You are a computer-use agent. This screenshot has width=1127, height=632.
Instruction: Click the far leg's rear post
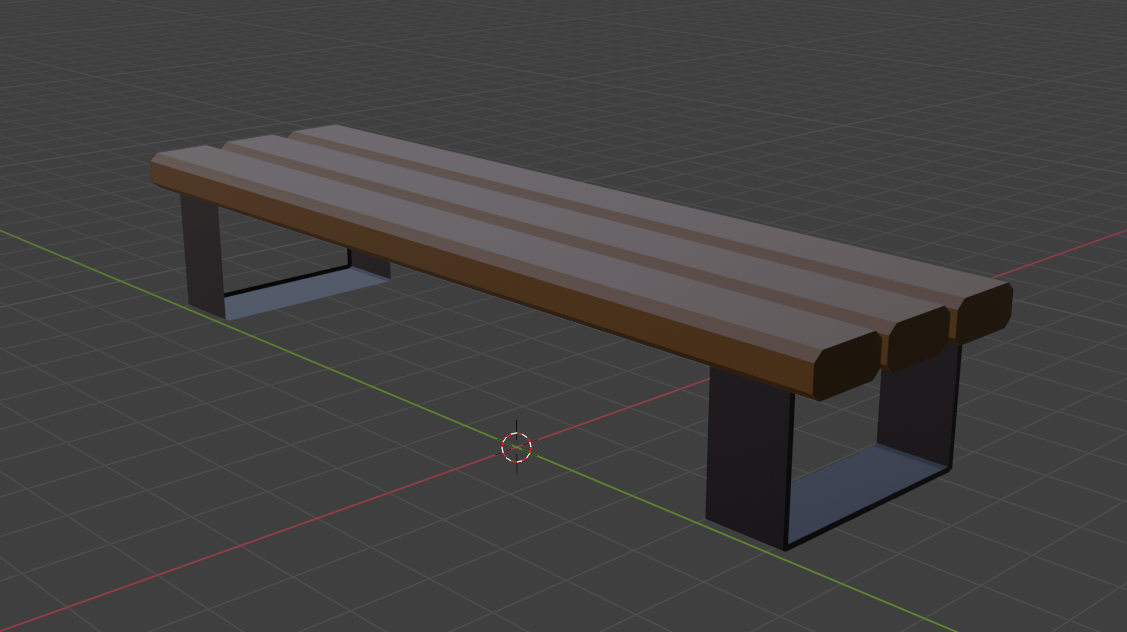(368, 262)
